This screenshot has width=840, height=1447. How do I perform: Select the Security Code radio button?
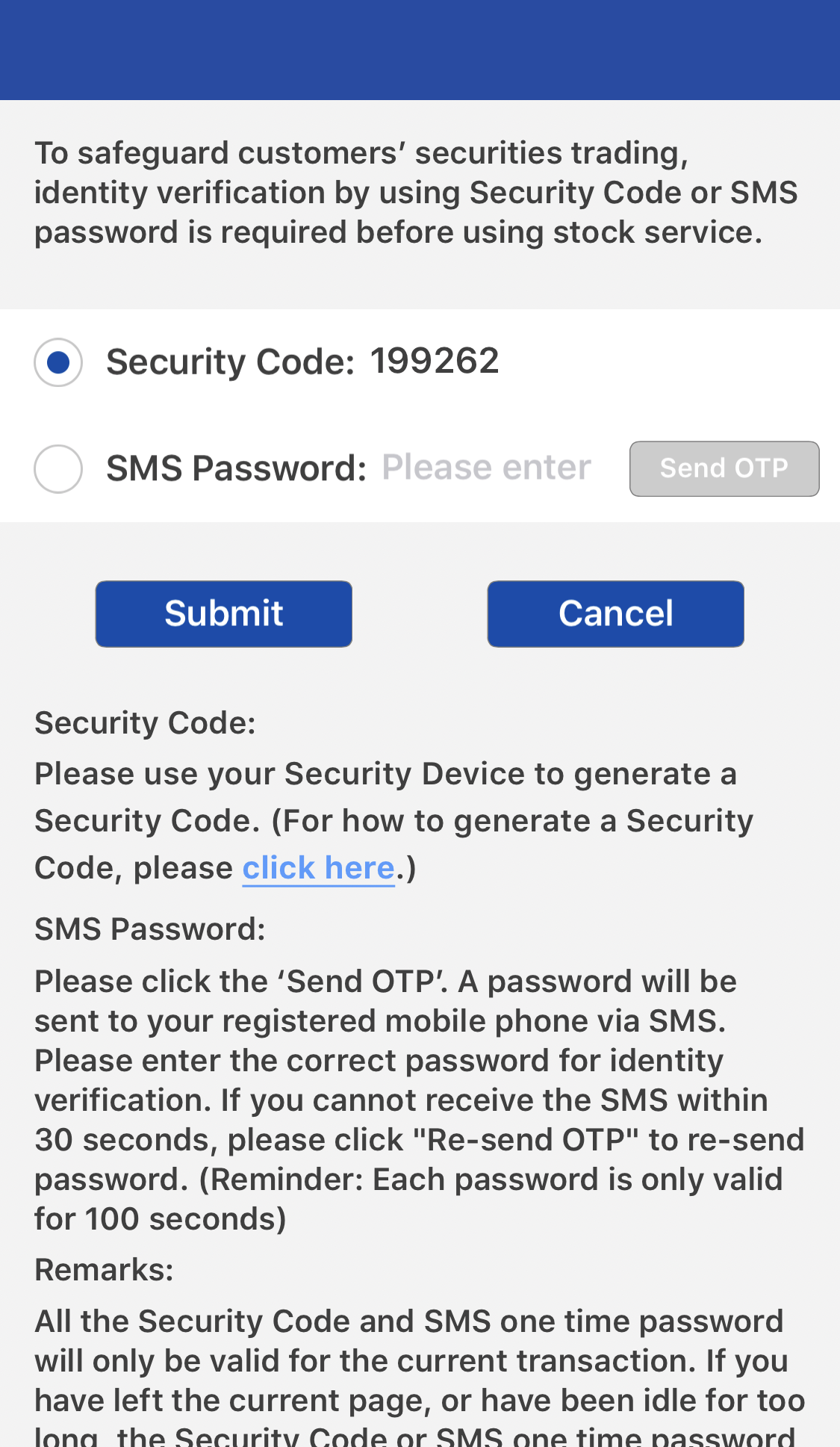[x=58, y=362]
